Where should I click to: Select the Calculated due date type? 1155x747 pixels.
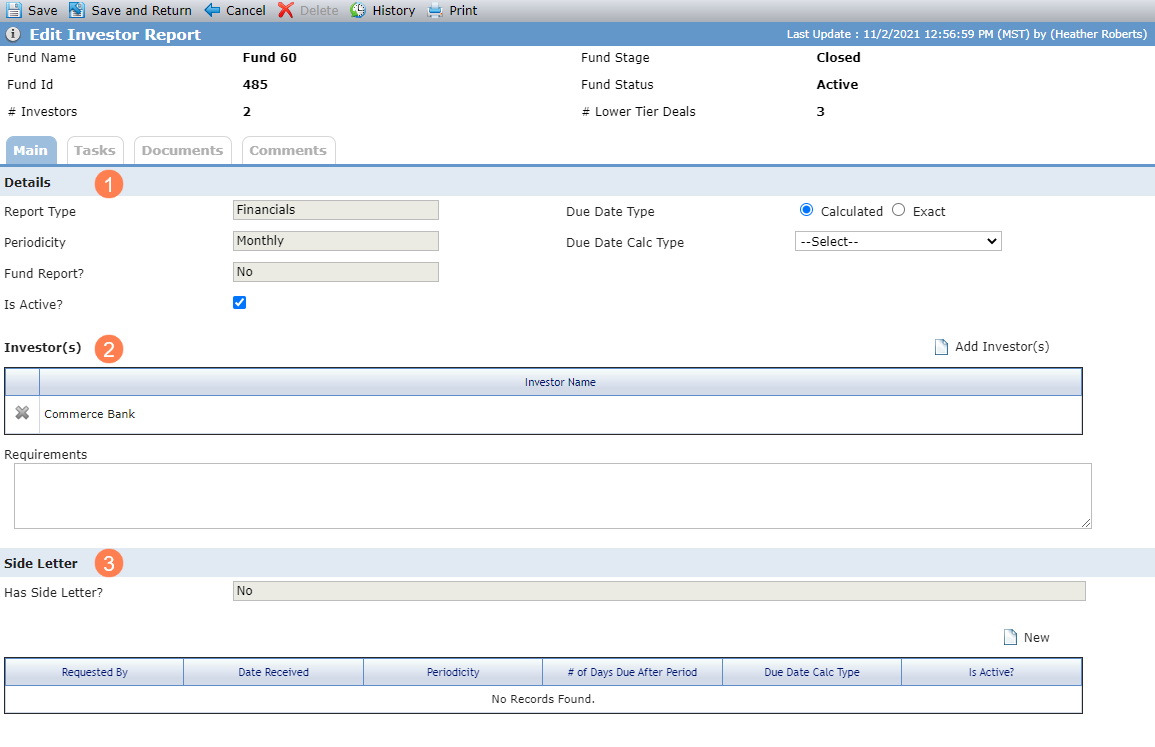coord(807,210)
